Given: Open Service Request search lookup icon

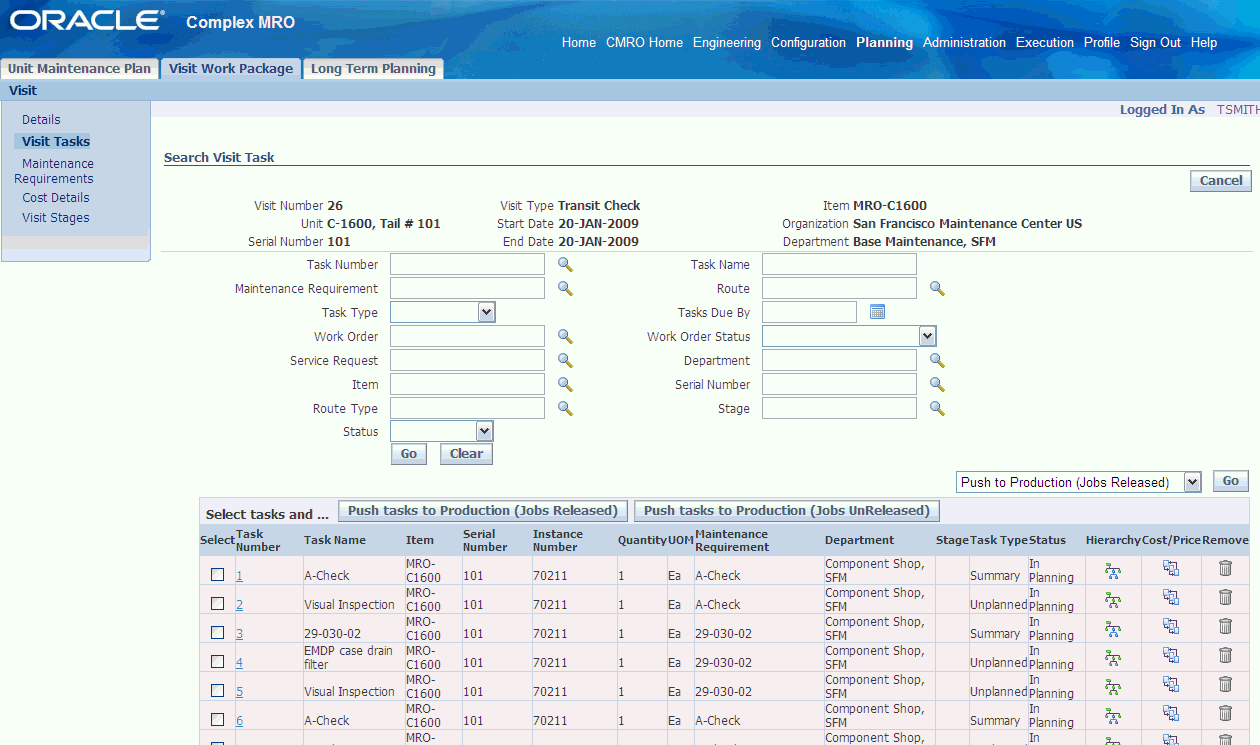Looking at the screenshot, I should point(565,360).
